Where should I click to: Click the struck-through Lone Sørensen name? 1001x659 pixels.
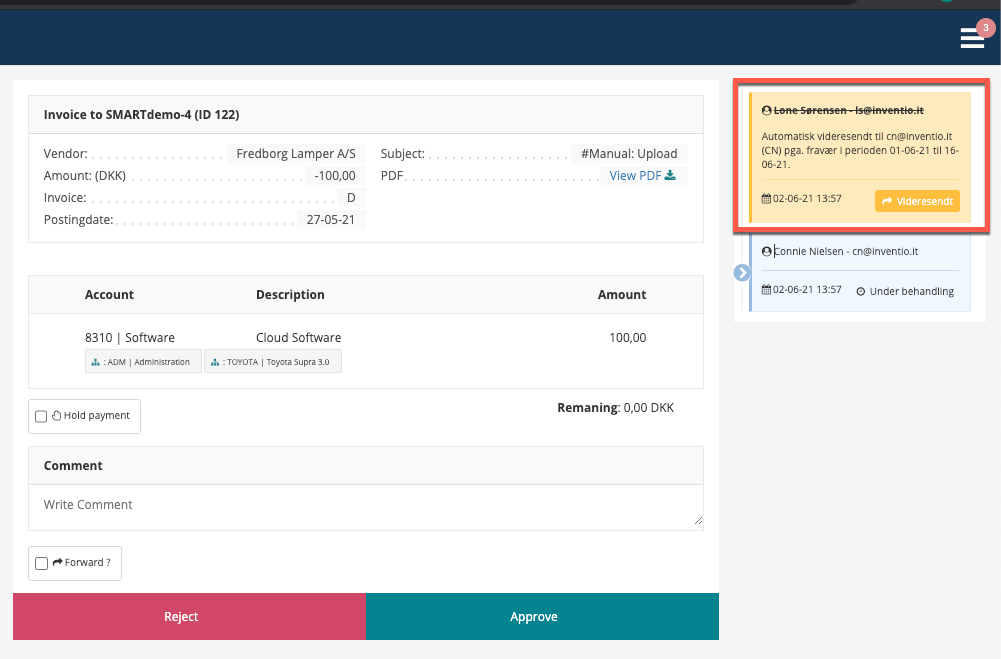(x=849, y=110)
